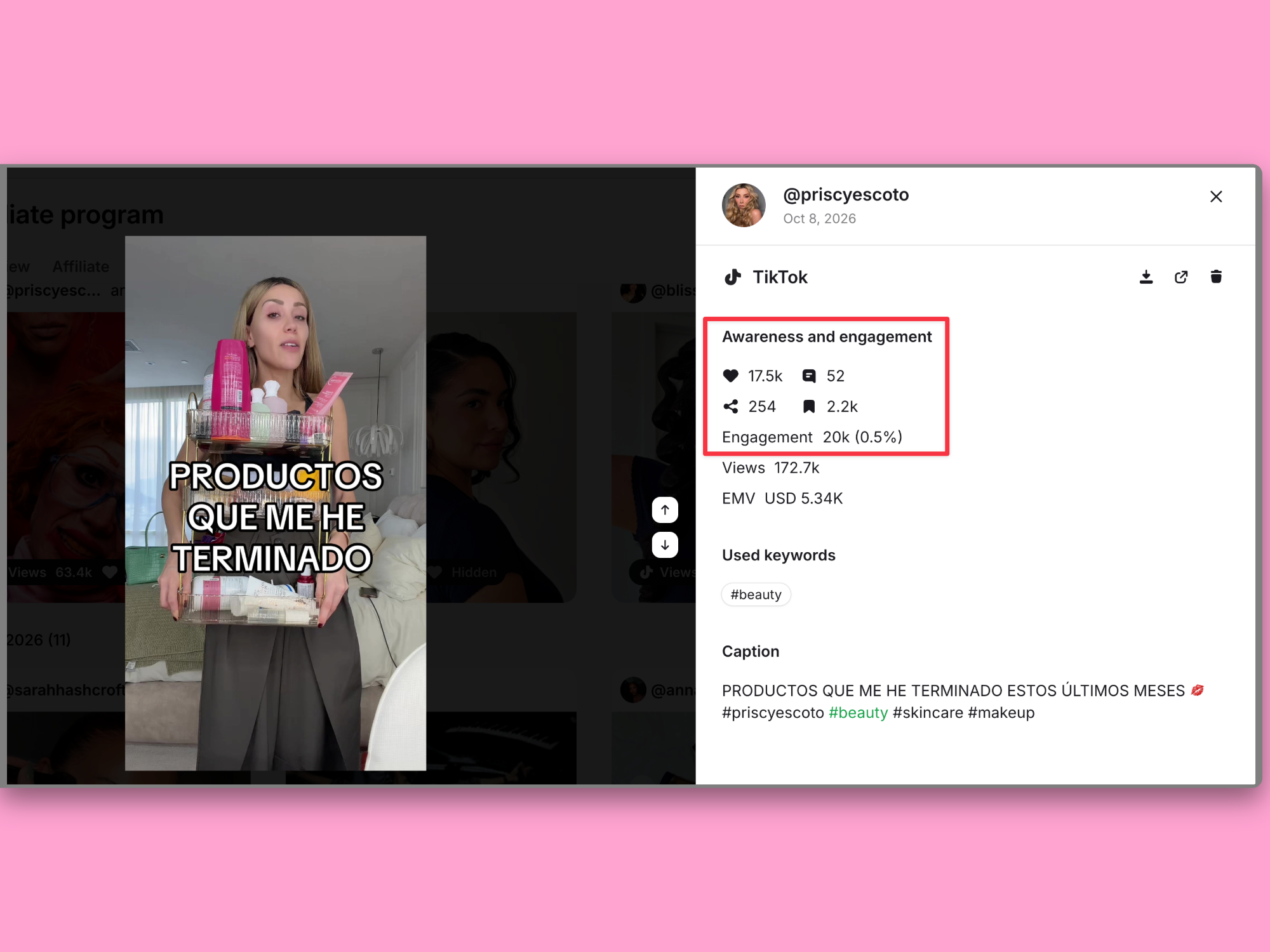Download the TikTok post media

[x=1146, y=277]
